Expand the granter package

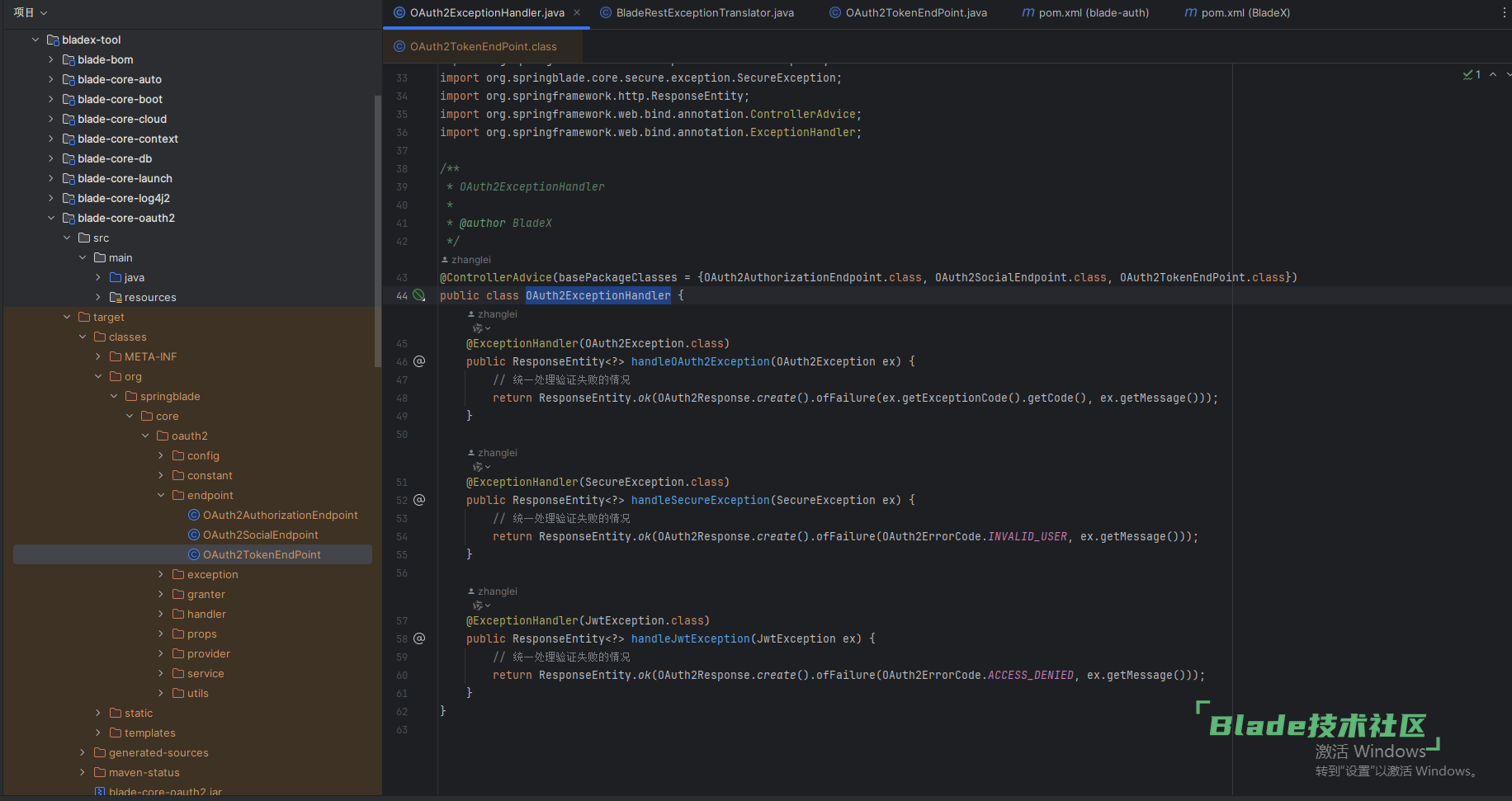pos(161,594)
